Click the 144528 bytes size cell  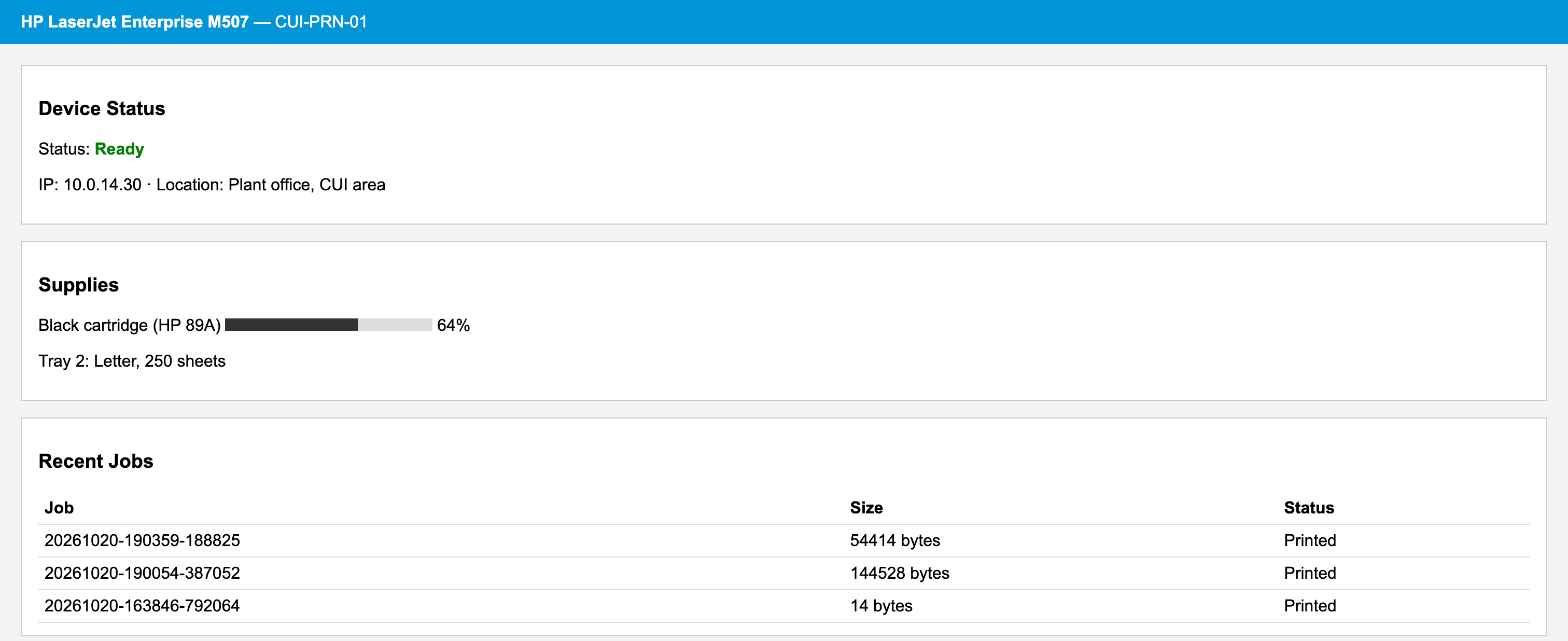[x=900, y=574]
